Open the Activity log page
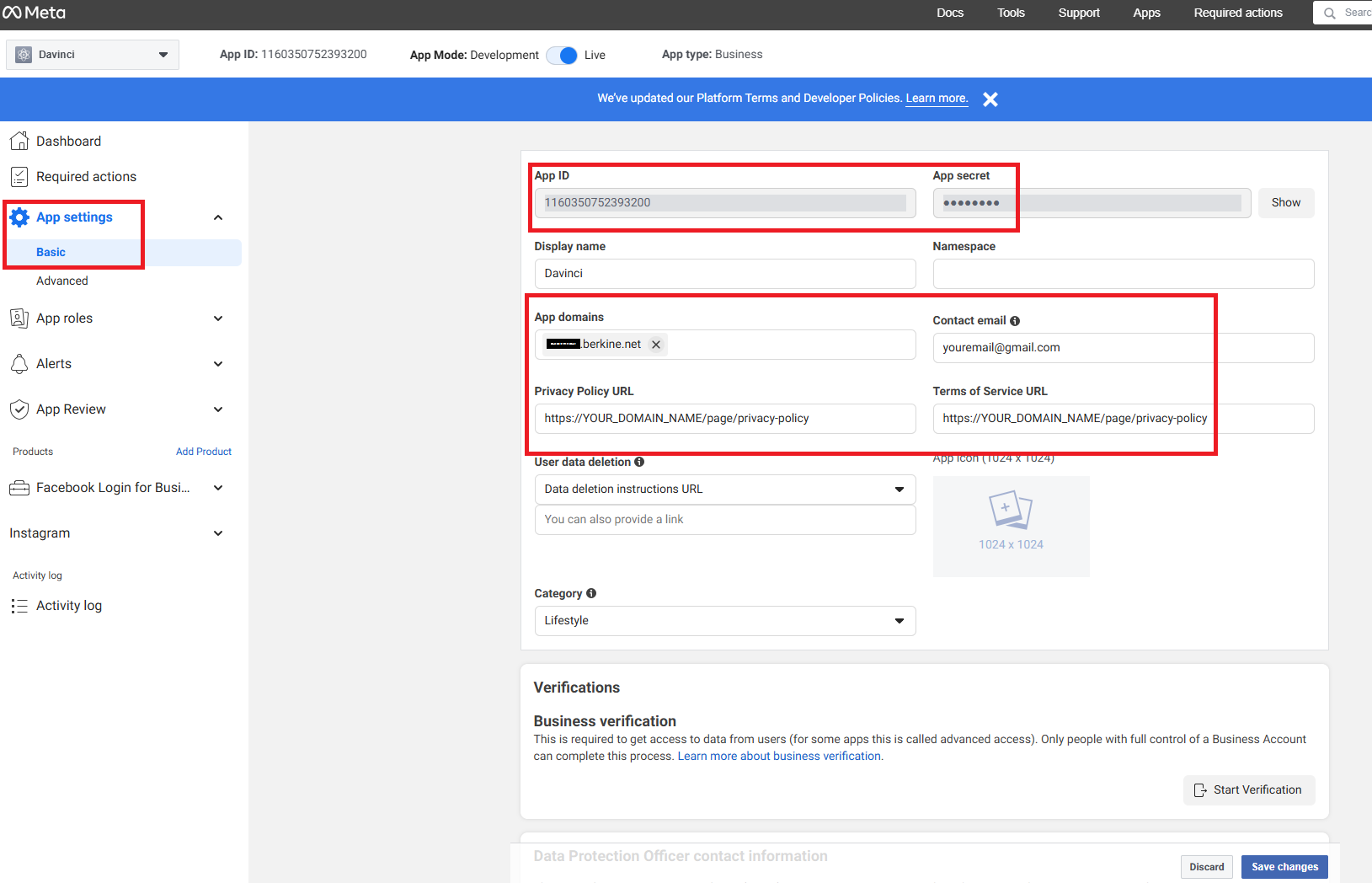1372x883 pixels. [x=69, y=606]
